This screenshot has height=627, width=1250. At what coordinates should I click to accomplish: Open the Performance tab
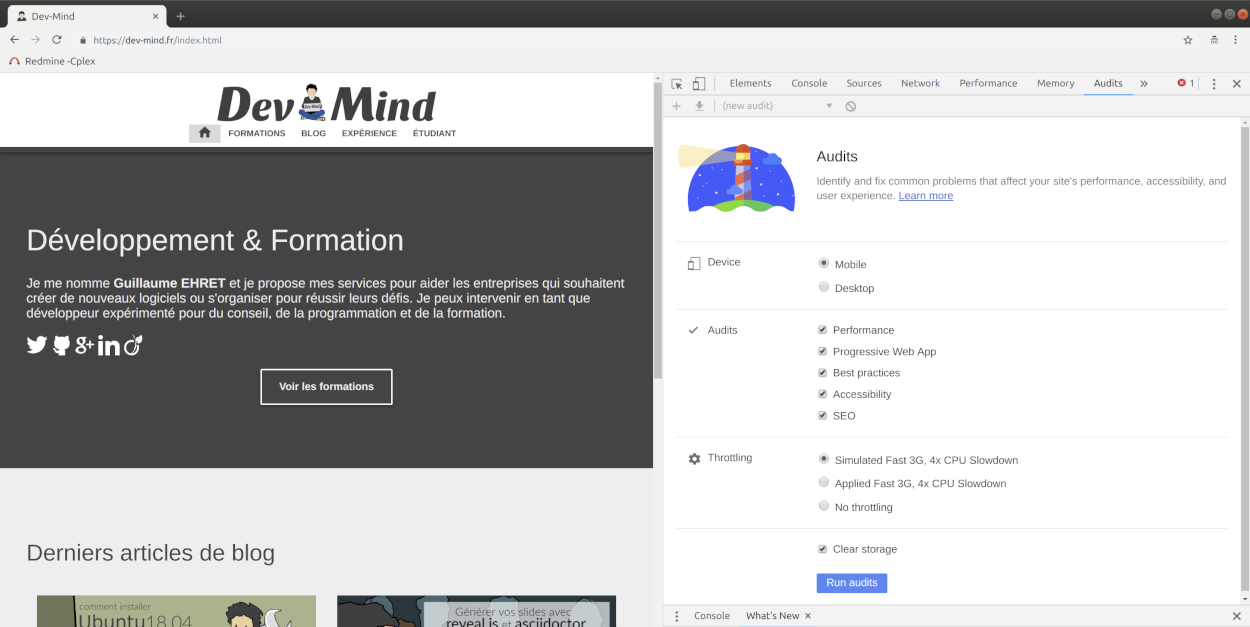click(988, 84)
